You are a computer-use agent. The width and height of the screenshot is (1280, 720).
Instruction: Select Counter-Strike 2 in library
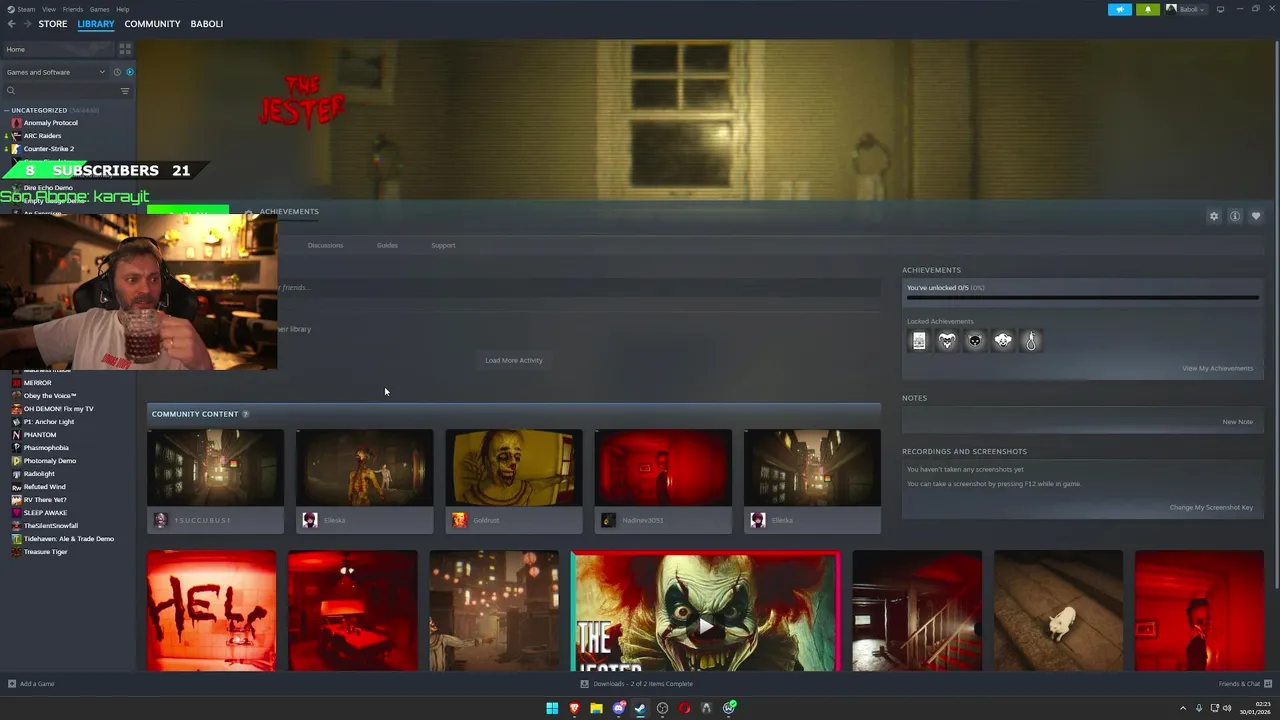click(x=48, y=149)
